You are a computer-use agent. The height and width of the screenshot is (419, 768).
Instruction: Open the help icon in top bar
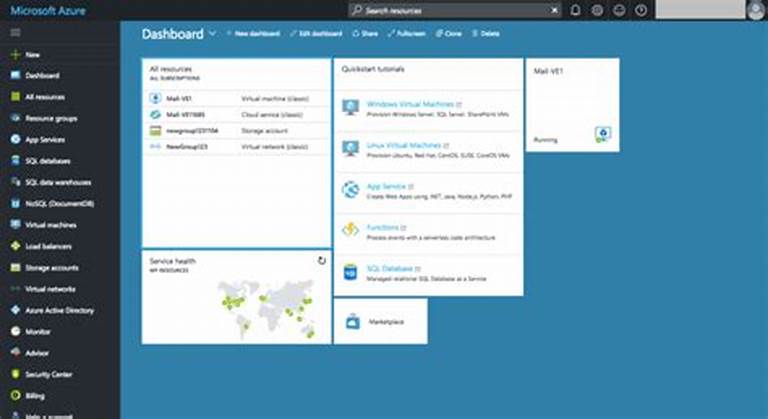(641, 10)
